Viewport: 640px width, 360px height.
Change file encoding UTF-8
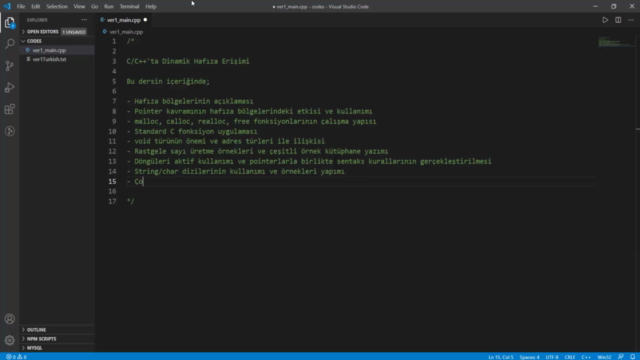(x=552, y=357)
